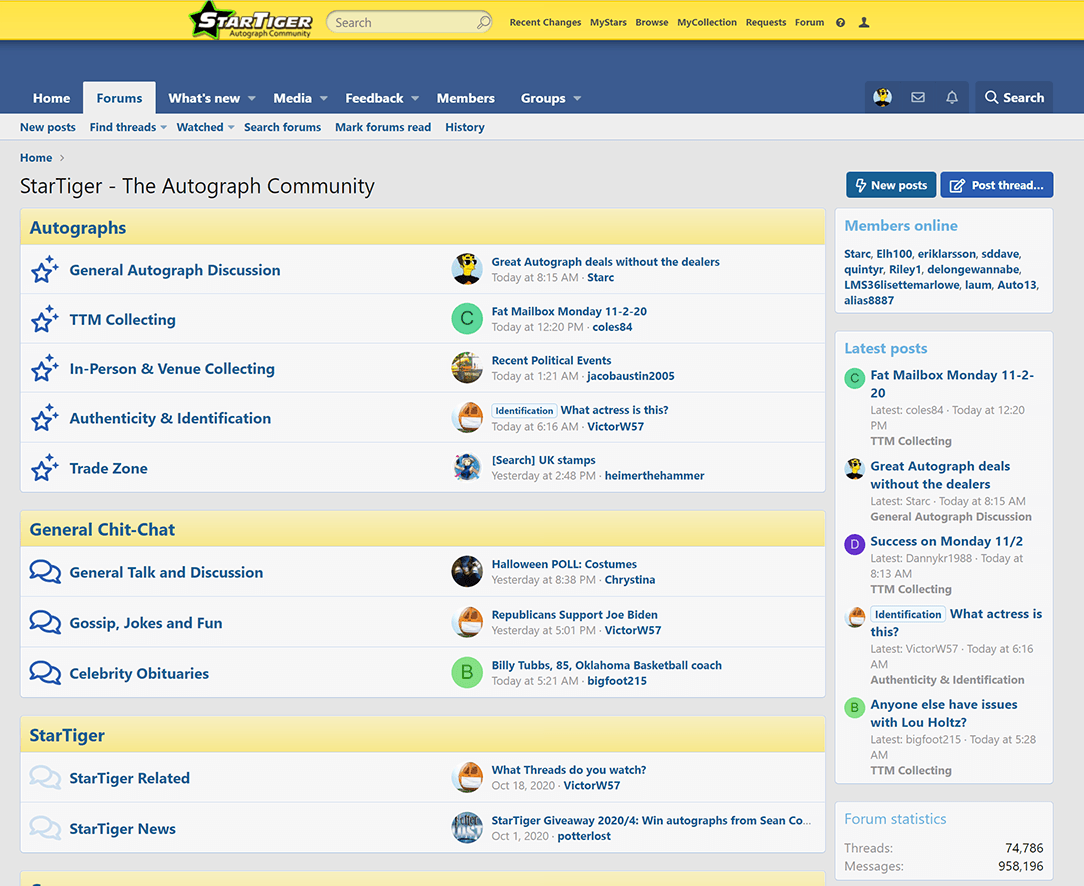The image size is (1084, 886).
Task: Click Mark forums read link
Action: coord(383,127)
